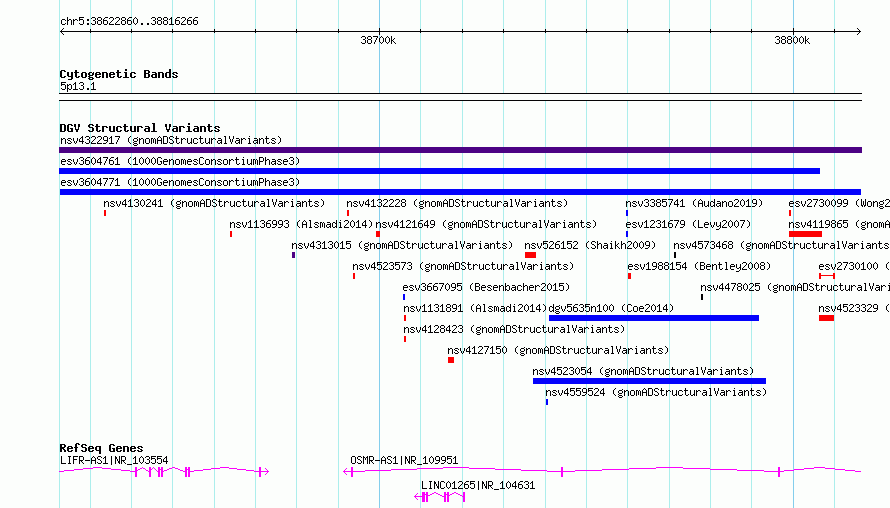Click the 38700k ruler label
Viewport: 890px width, 508px height.
378,40
